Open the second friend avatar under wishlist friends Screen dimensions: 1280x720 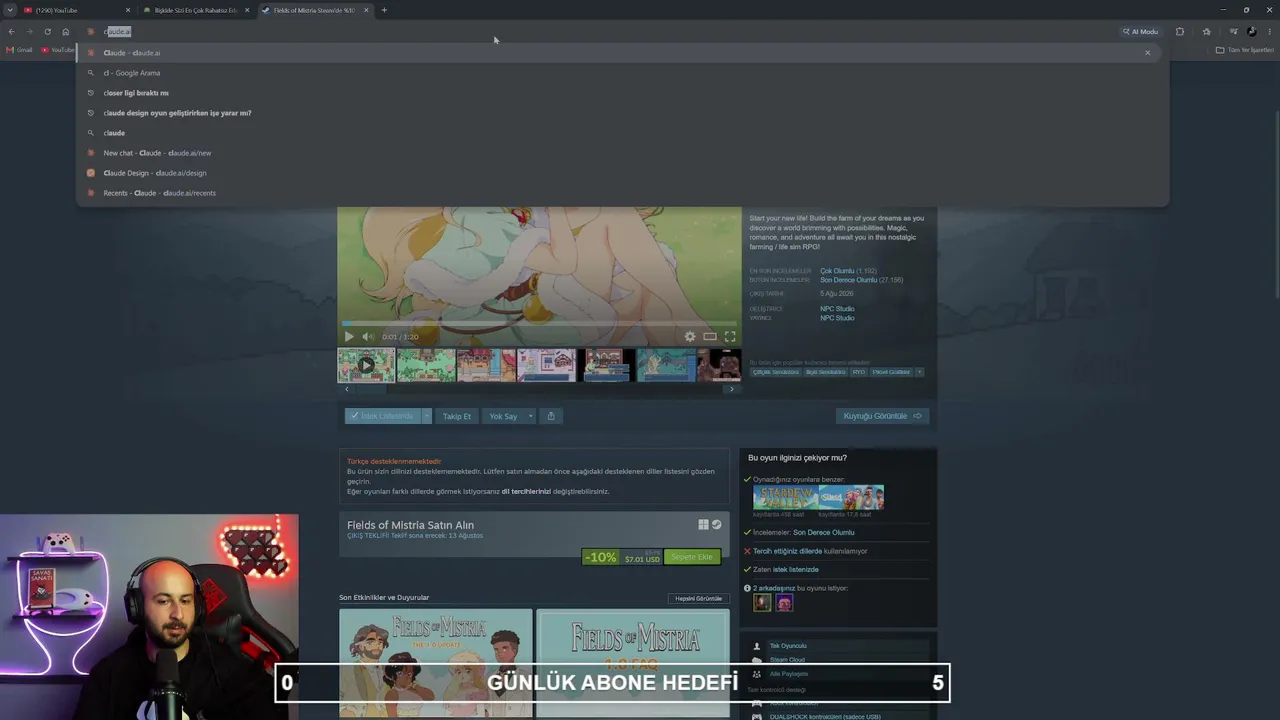point(784,602)
